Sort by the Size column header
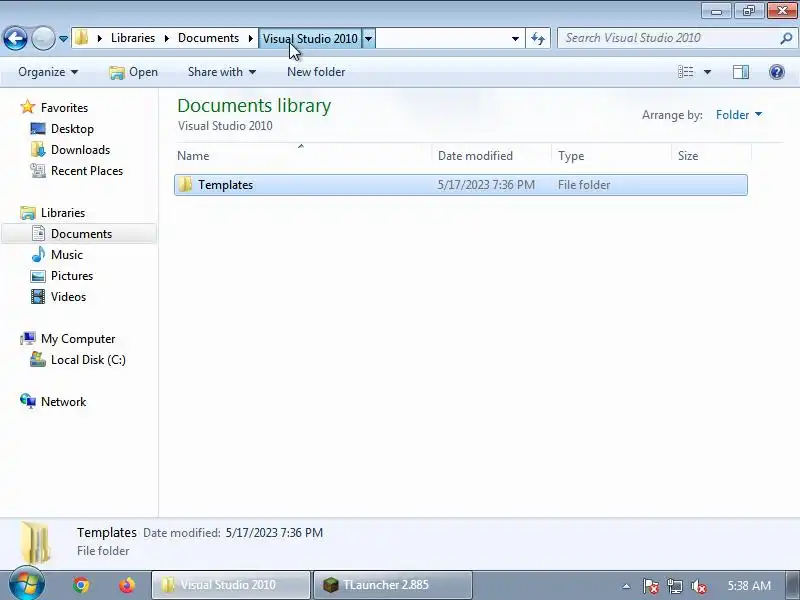This screenshot has height=600, width=800. [712, 156]
